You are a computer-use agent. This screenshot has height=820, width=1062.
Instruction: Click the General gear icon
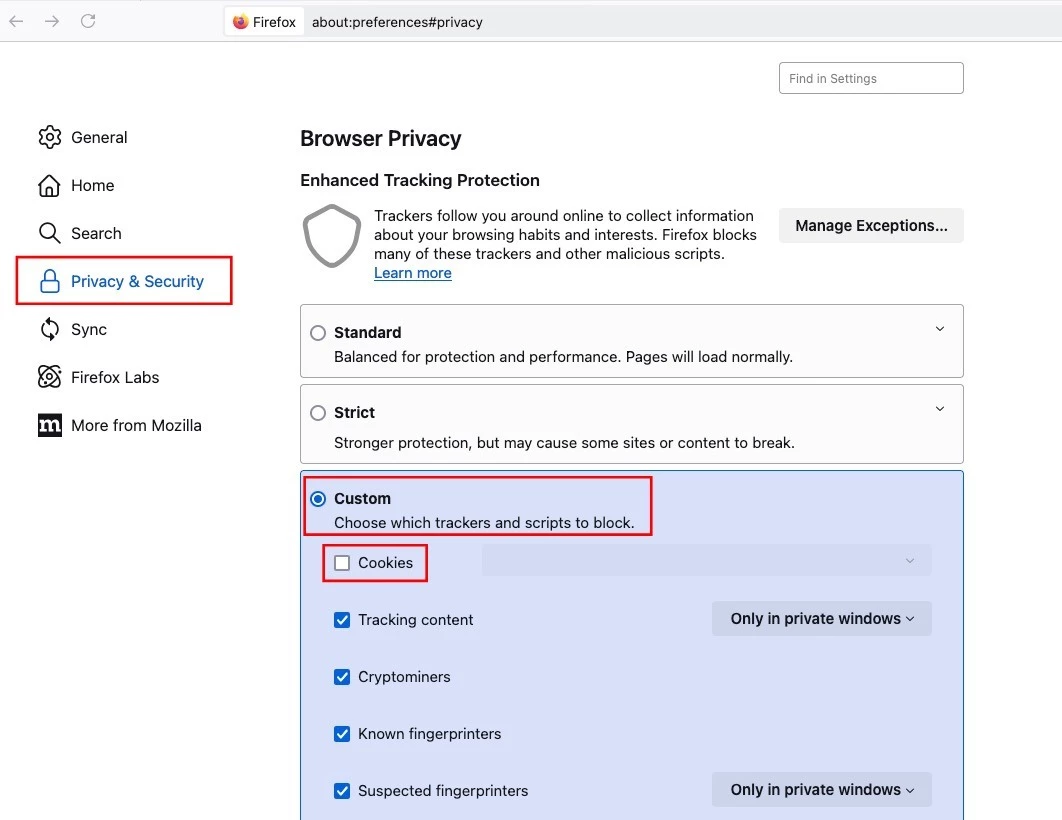[x=49, y=137]
